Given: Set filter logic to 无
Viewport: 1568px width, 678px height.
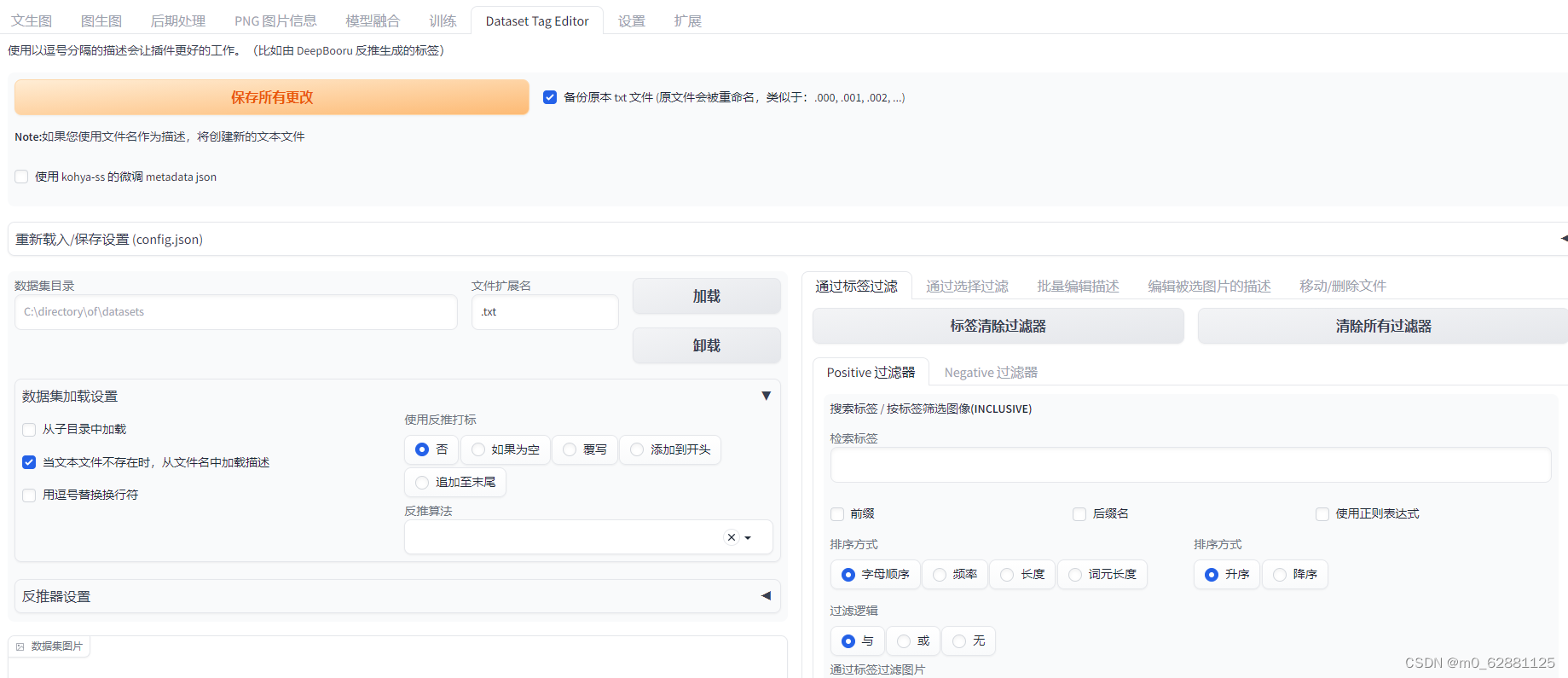Looking at the screenshot, I should click(x=969, y=640).
